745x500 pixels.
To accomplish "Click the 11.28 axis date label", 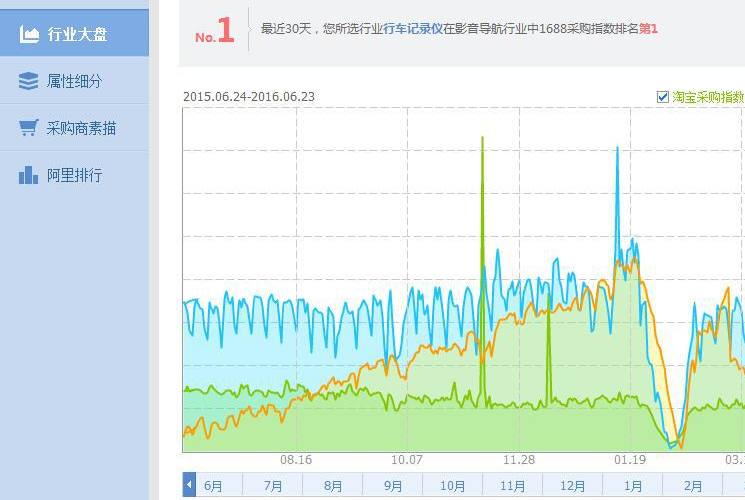I will click(519, 460).
